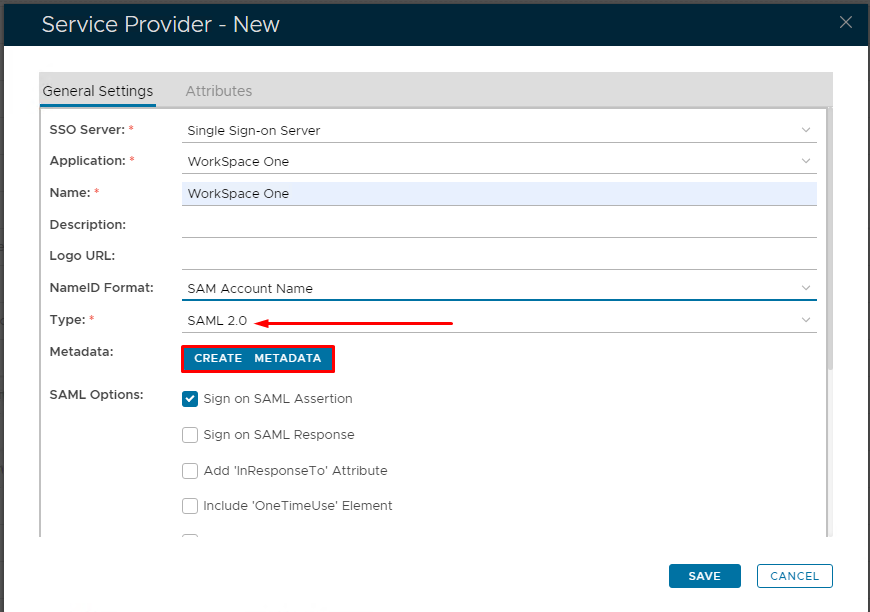Cancel the service provider creation
This screenshot has height=612, width=870.
coord(794,576)
